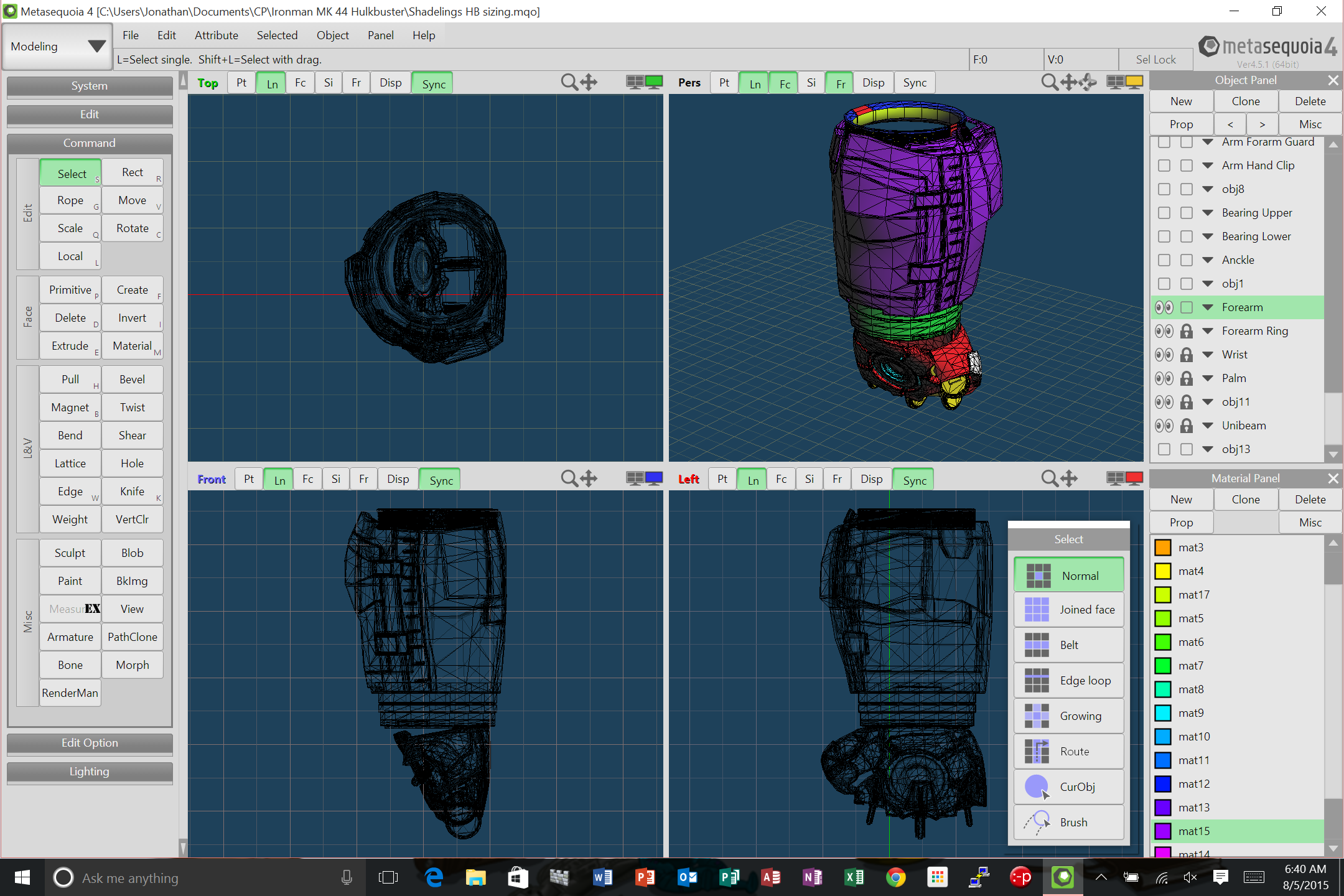
Task: Click the Knife command button
Action: pyautogui.click(x=133, y=492)
